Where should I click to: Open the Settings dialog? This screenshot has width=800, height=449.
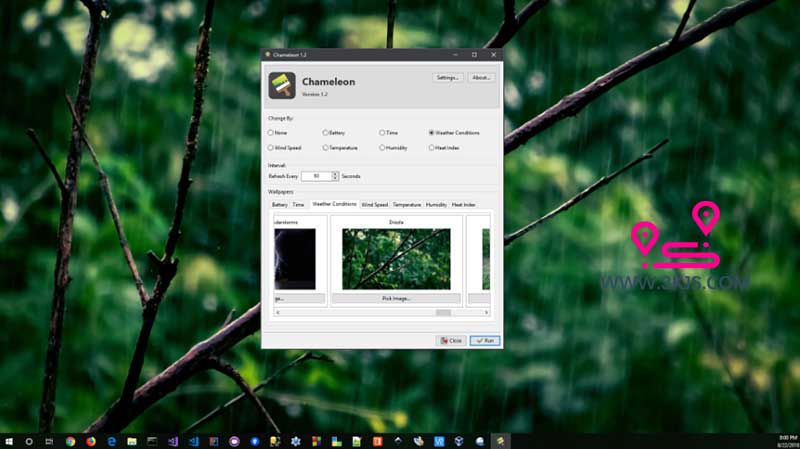click(x=447, y=77)
